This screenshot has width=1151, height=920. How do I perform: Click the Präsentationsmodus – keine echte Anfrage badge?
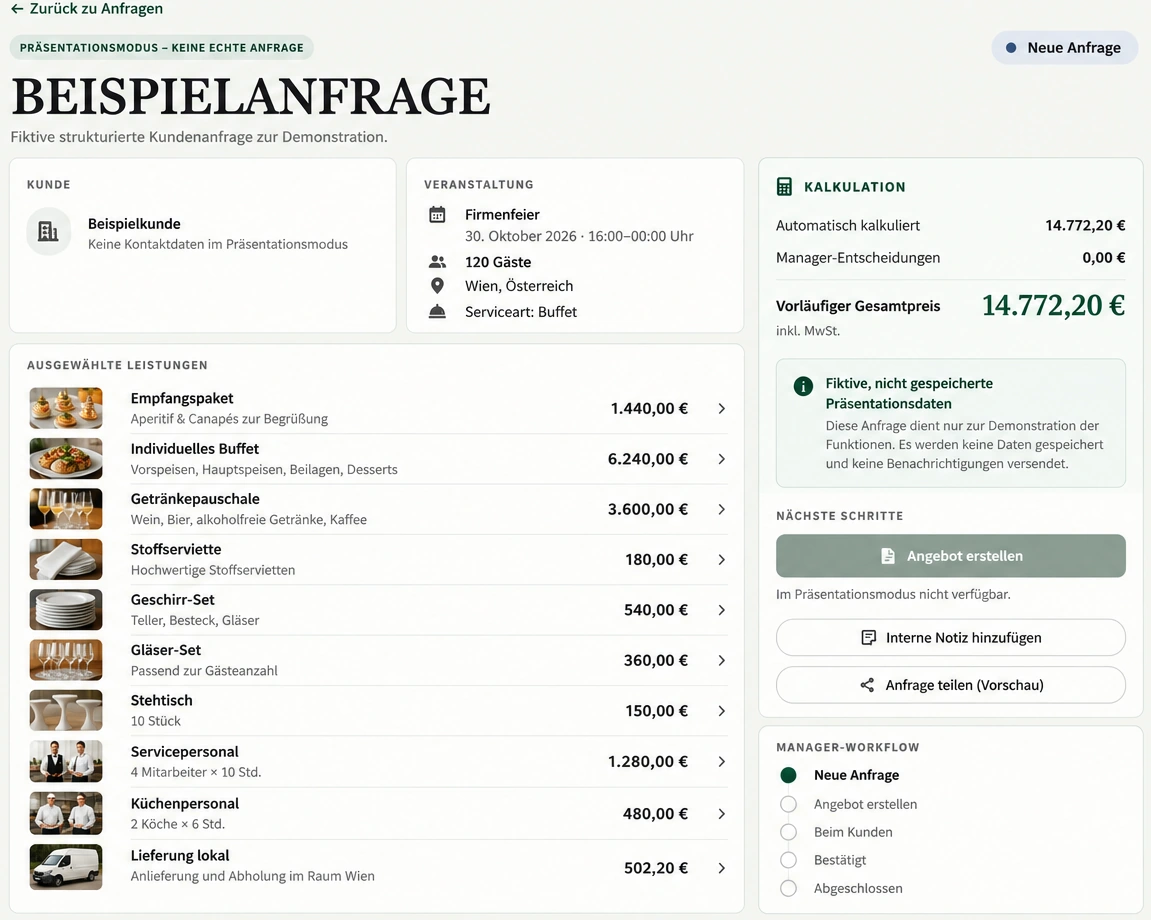point(161,48)
